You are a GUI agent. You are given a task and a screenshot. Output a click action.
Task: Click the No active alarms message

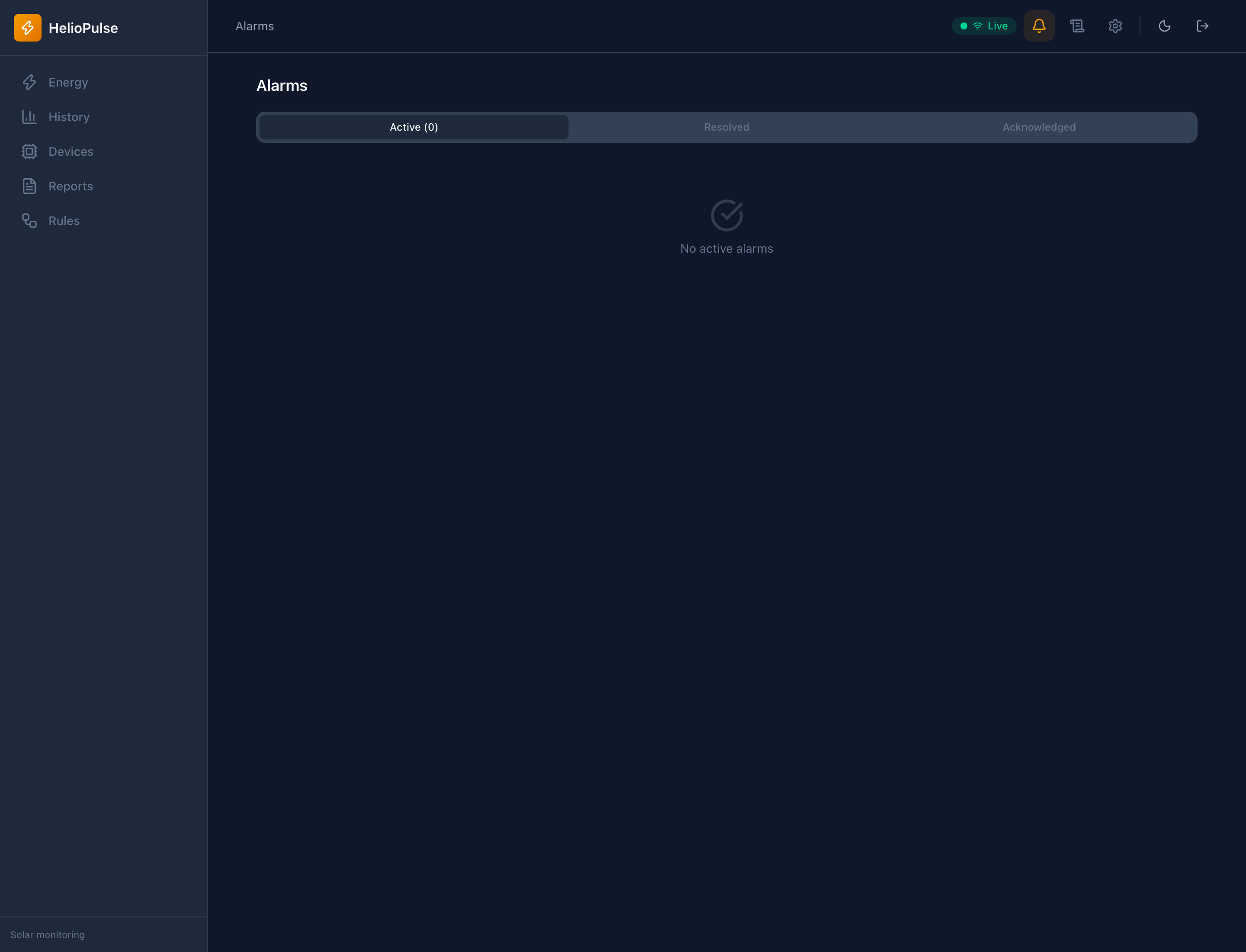(726, 249)
